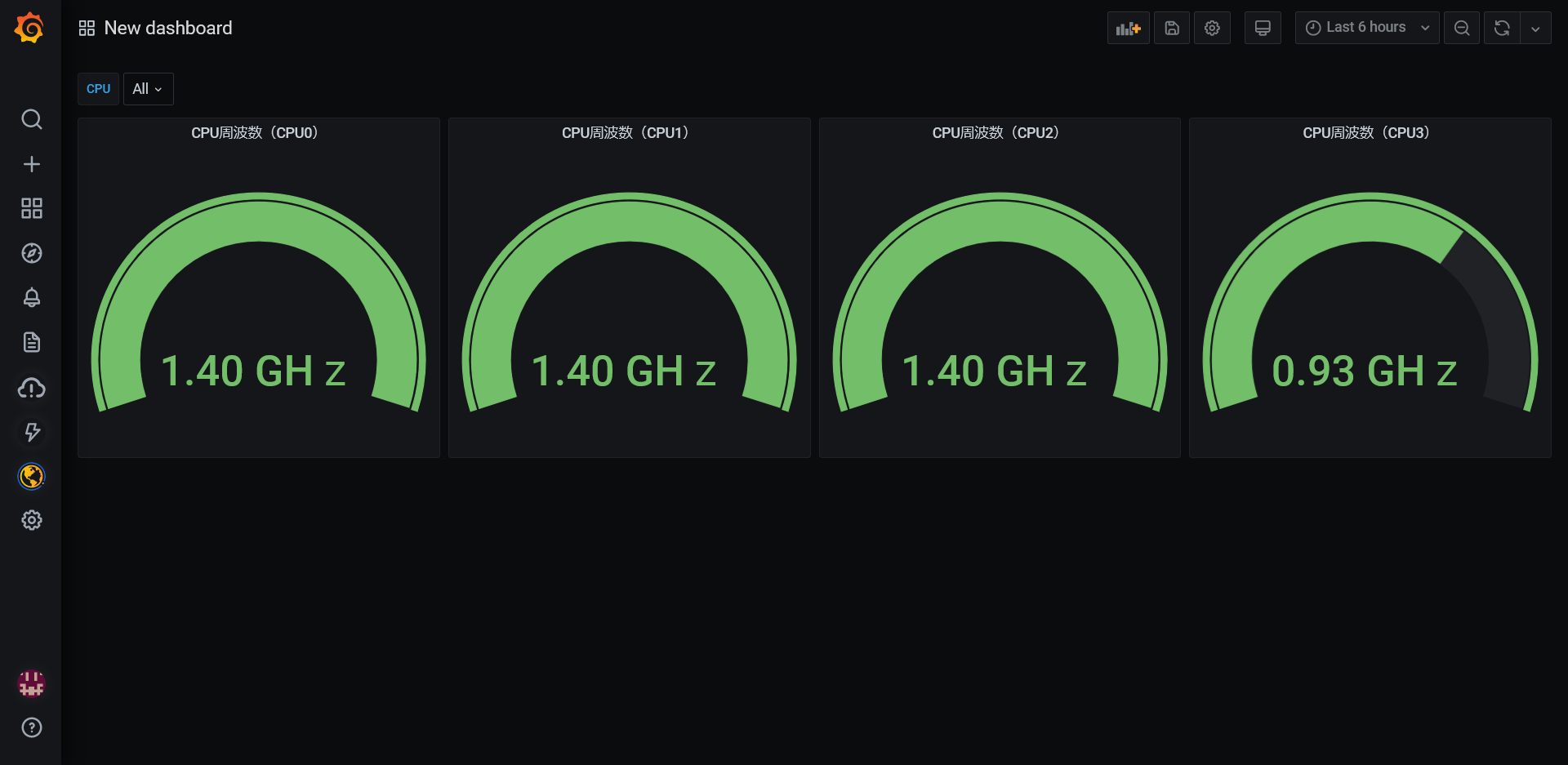Click the refresh dashboard button
This screenshot has height=765, width=1568.
click(x=1501, y=28)
